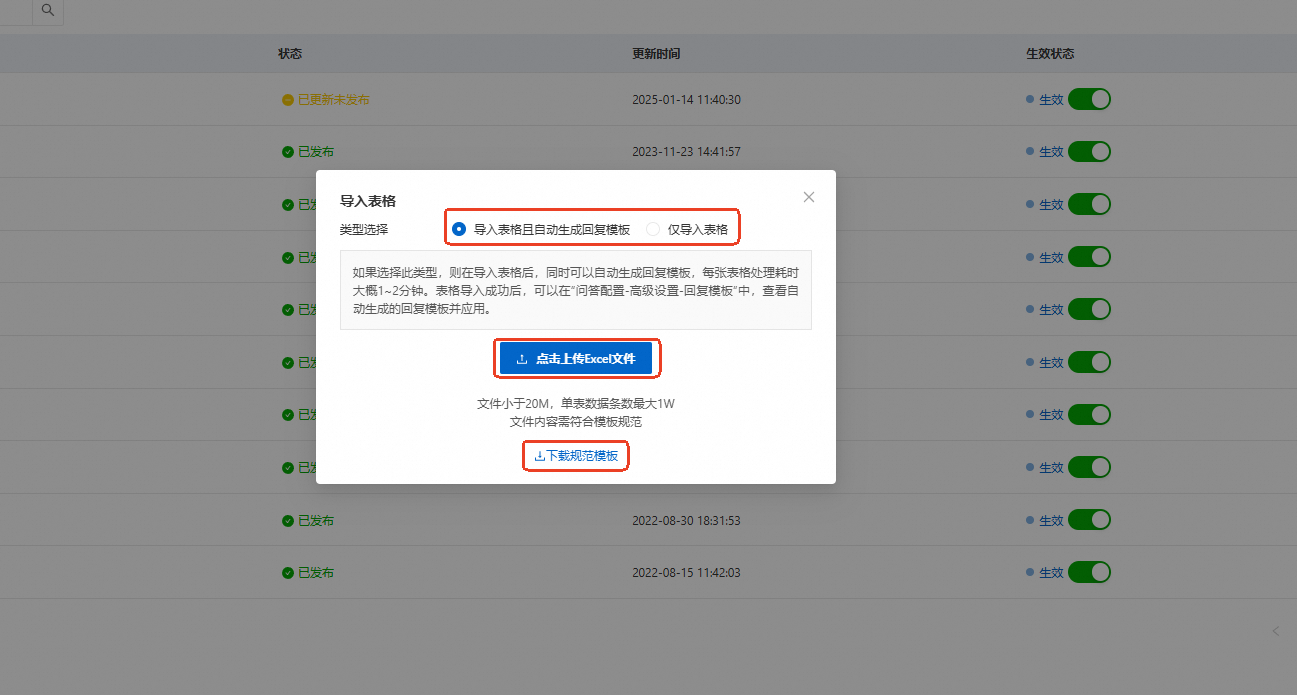Click 已发布 status in 2022-08-15 row

click(308, 573)
